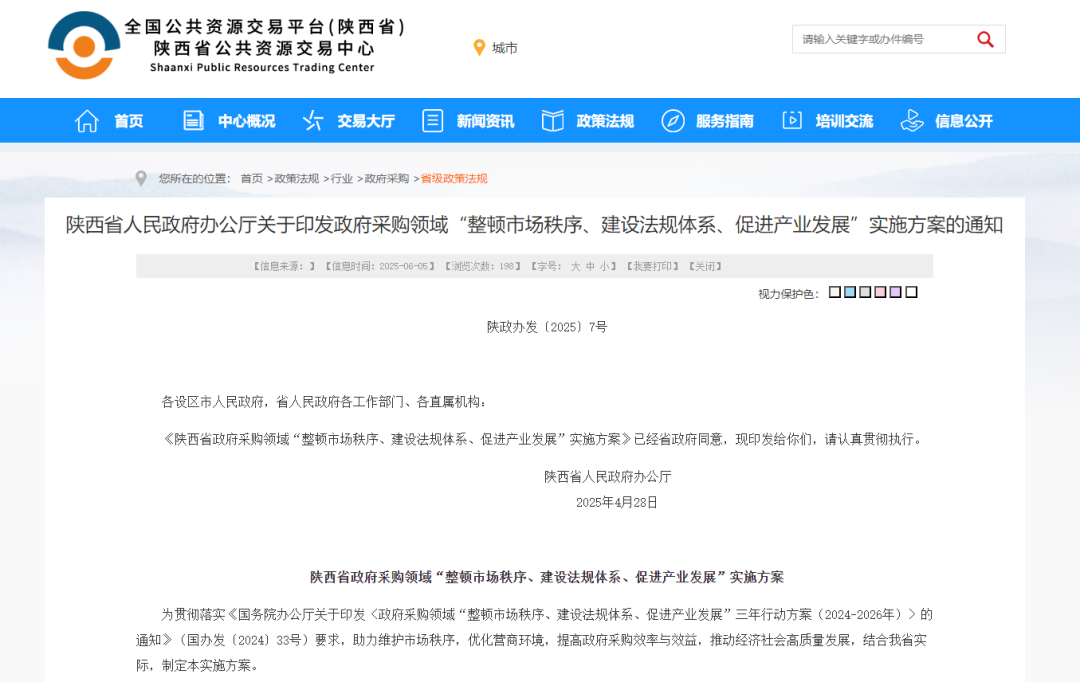Image resolution: width=1080 pixels, height=682 pixels.
Task: Select the 中心概况 document icon
Action: pyautogui.click(x=193, y=120)
